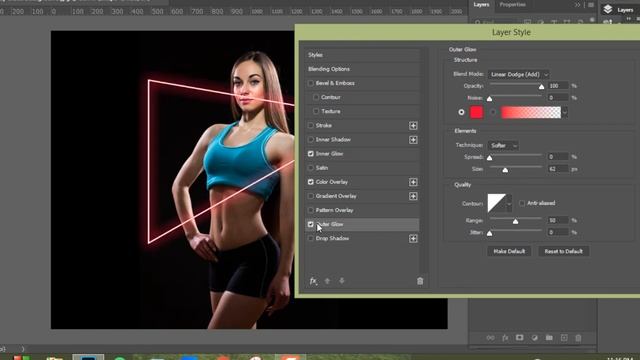Select the Inner Glow effect row

pos(362,154)
